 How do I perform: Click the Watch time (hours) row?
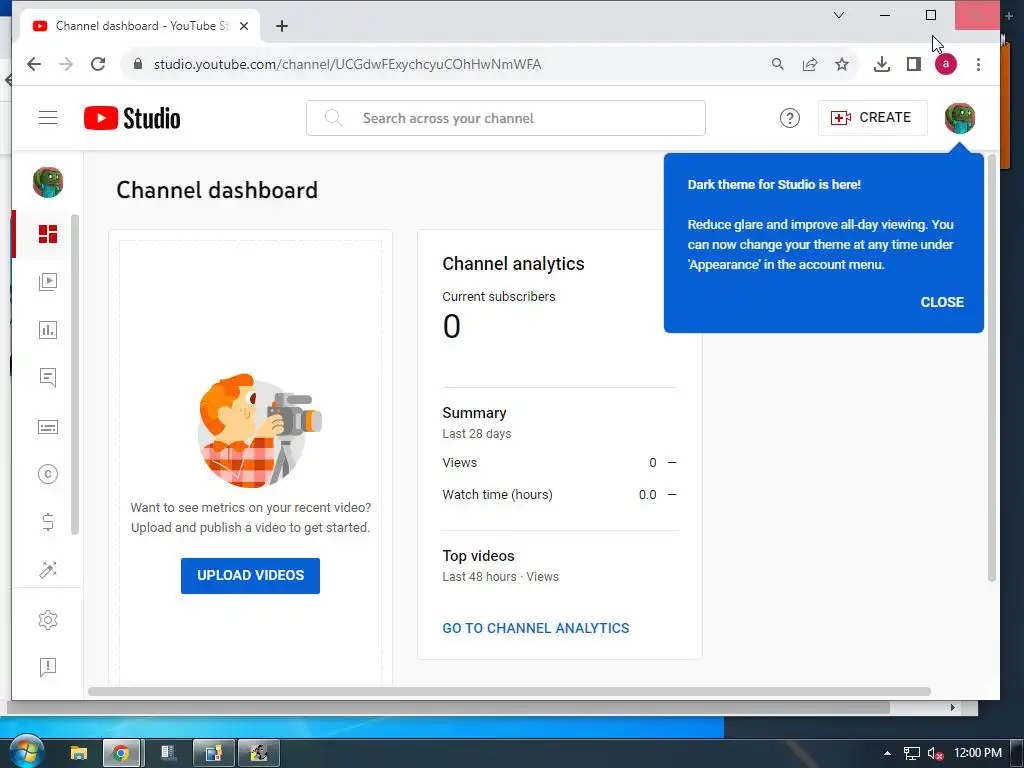point(560,495)
